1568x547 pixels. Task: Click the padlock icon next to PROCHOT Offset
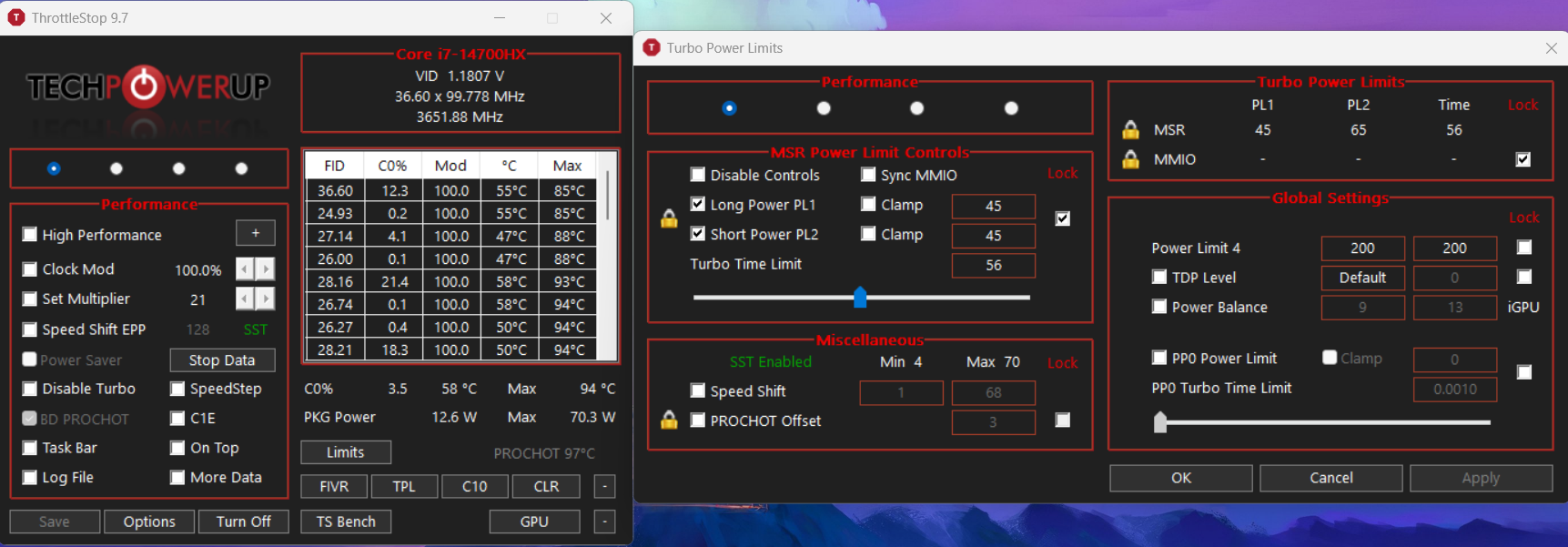[x=669, y=420]
